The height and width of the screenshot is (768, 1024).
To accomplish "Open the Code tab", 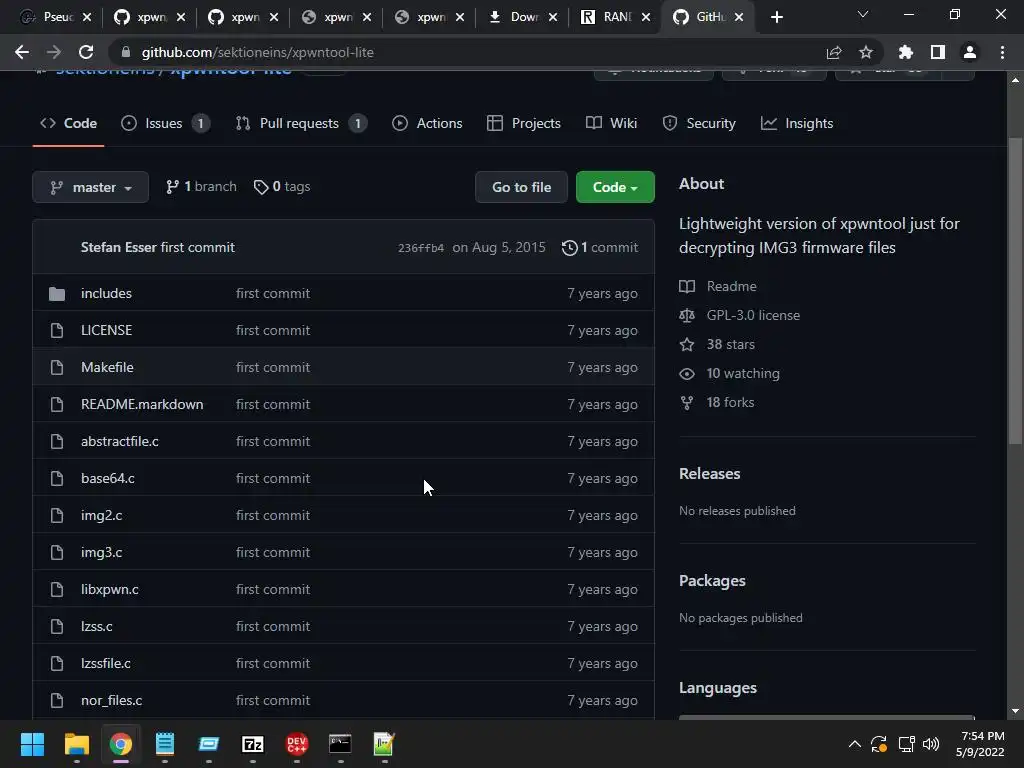I will (x=69, y=123).
